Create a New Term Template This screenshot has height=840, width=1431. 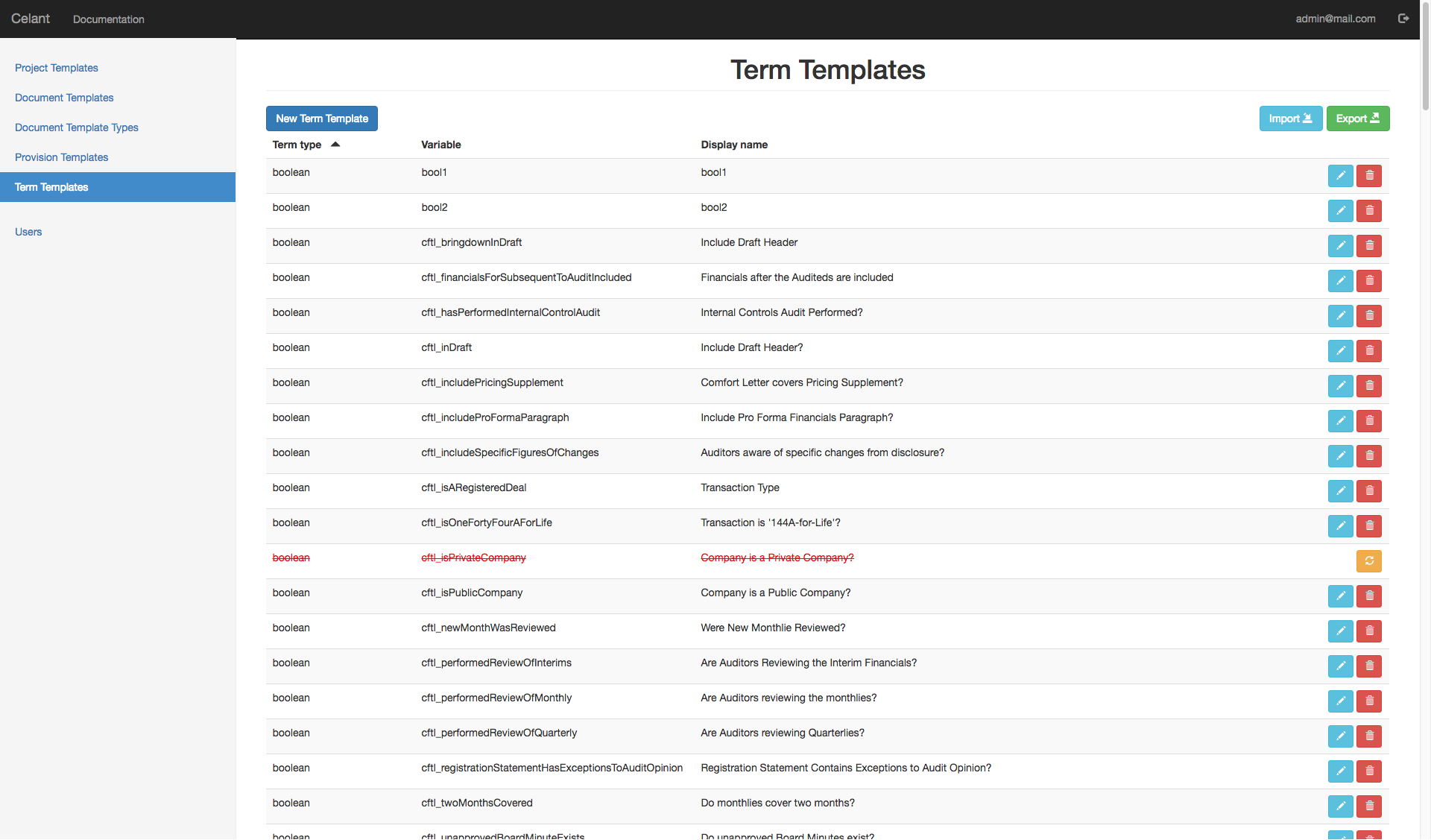(x=321, y=119)
